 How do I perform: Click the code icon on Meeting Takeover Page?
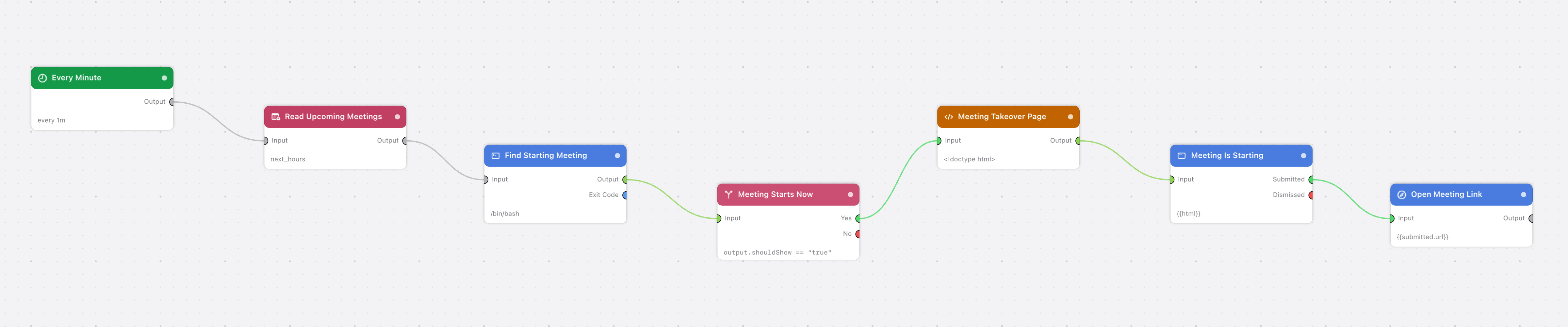[948, 117]
